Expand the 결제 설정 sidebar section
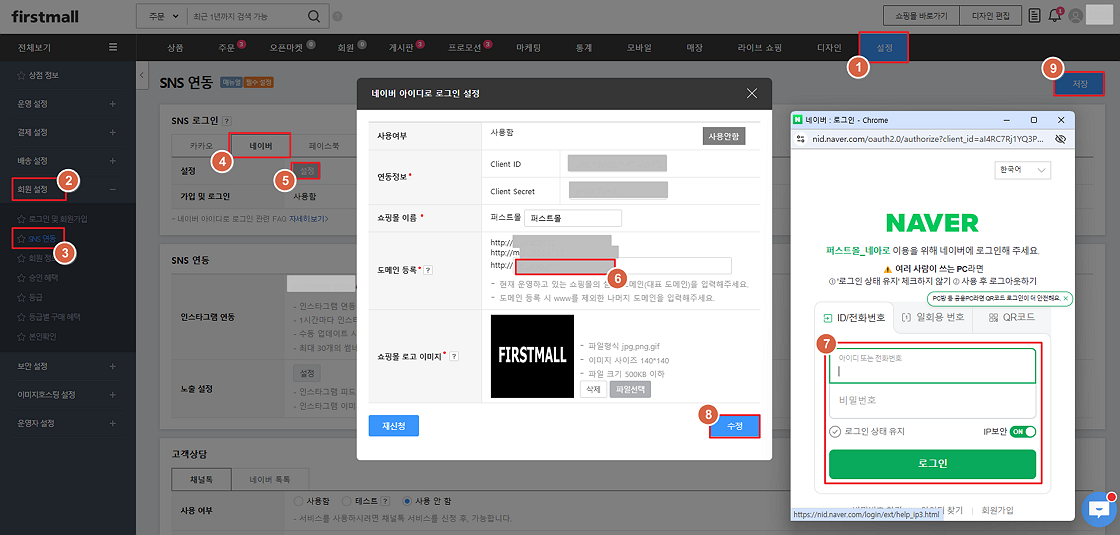1120x535 pixels. tap(113, 133)
